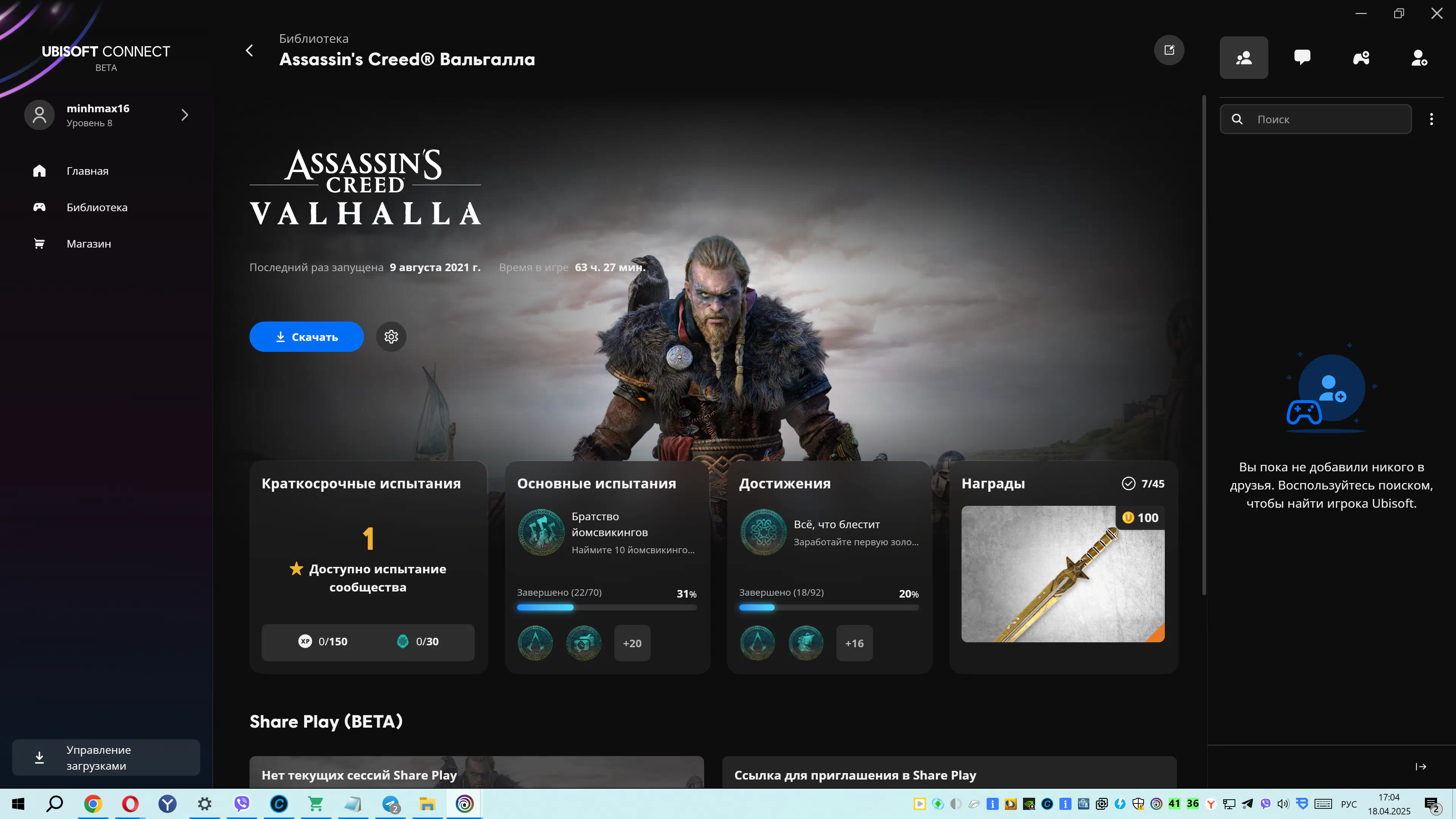The width and height of the screenshot is (1456, 819).
Task: Collapse the friends panel with arrow icon
Action: tap(1420, 766)
